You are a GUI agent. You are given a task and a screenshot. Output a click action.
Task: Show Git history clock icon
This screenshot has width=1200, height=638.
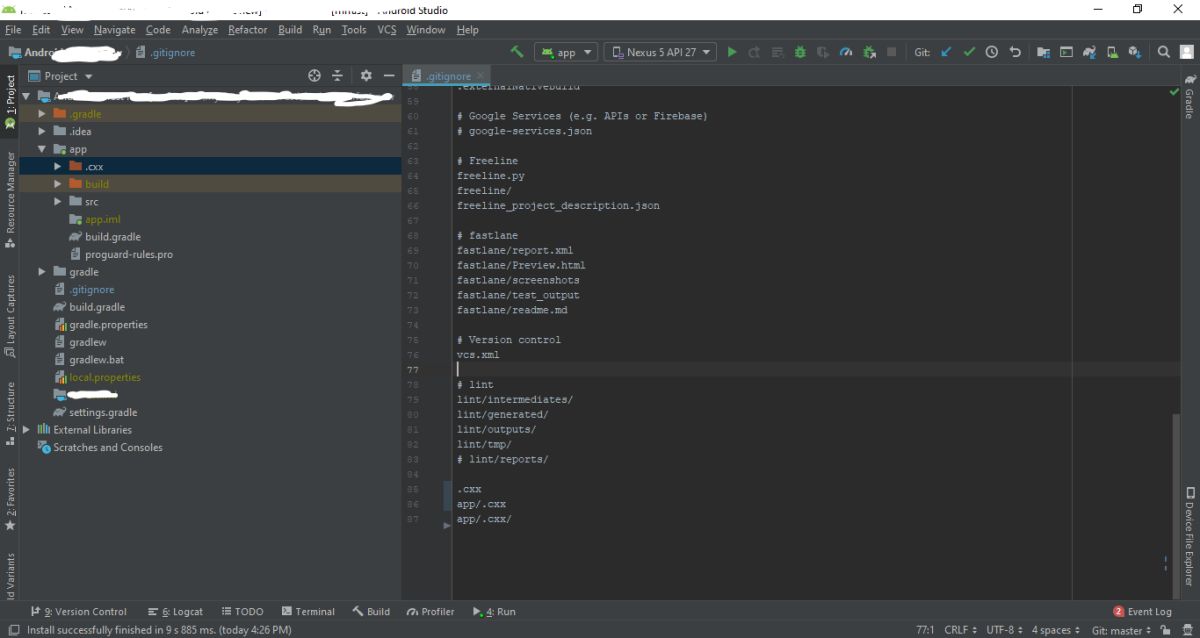point(992,52)
